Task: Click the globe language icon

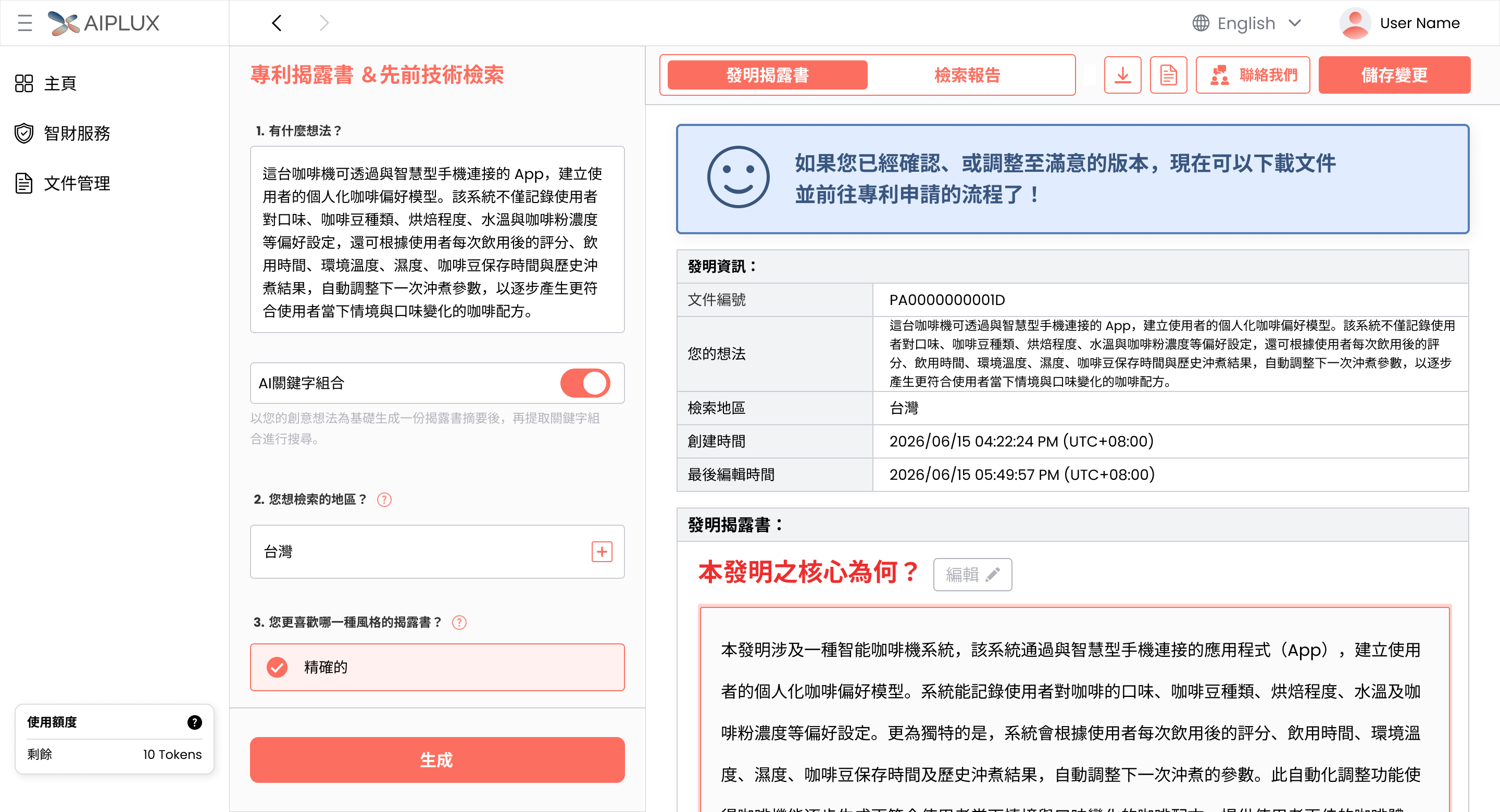Action: coord(1200,23)
